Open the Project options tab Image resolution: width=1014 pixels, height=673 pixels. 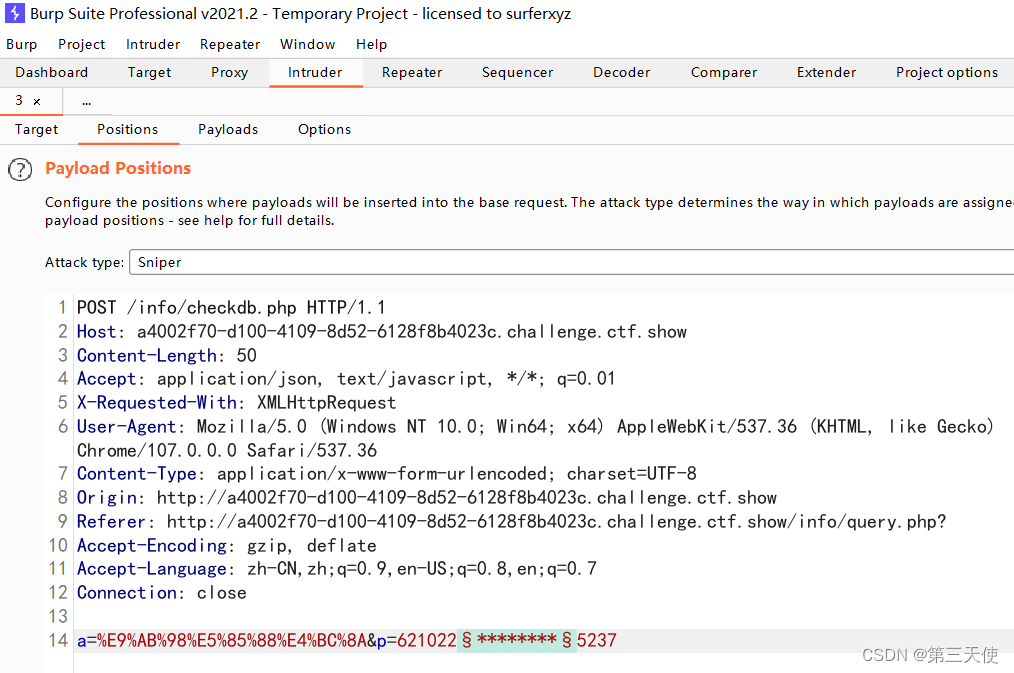(x=947, y=72)
